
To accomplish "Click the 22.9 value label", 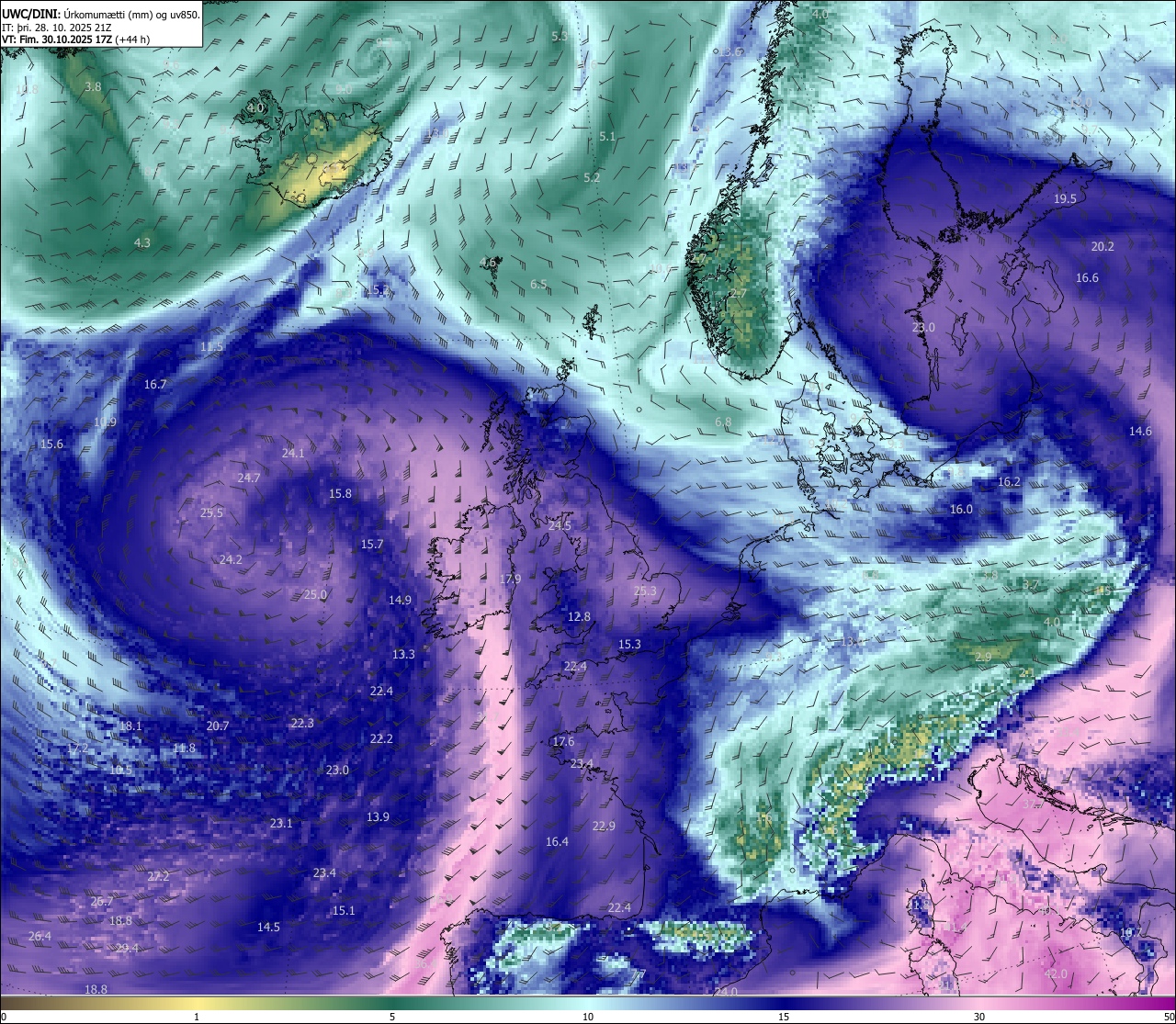I will pyautogui.click(x=604, y=827).
